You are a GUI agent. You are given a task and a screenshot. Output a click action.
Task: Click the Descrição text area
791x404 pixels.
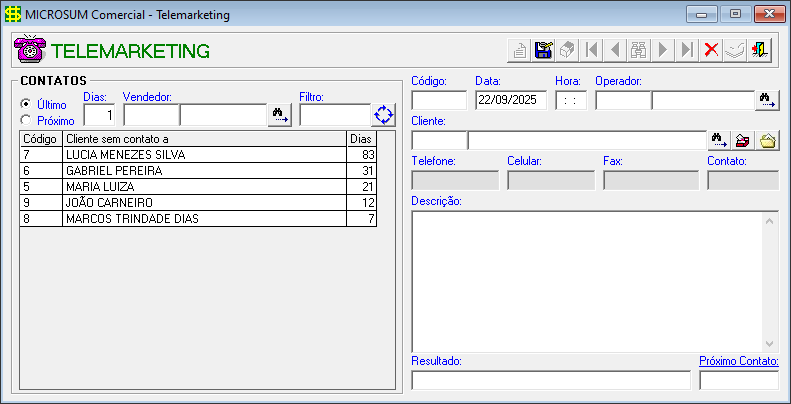[586, 281]
